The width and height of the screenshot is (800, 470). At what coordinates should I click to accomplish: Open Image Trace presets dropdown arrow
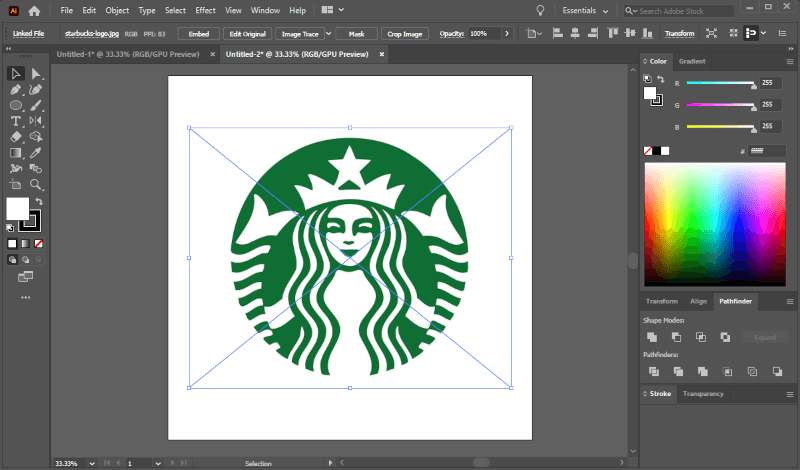tap(329, 34)
